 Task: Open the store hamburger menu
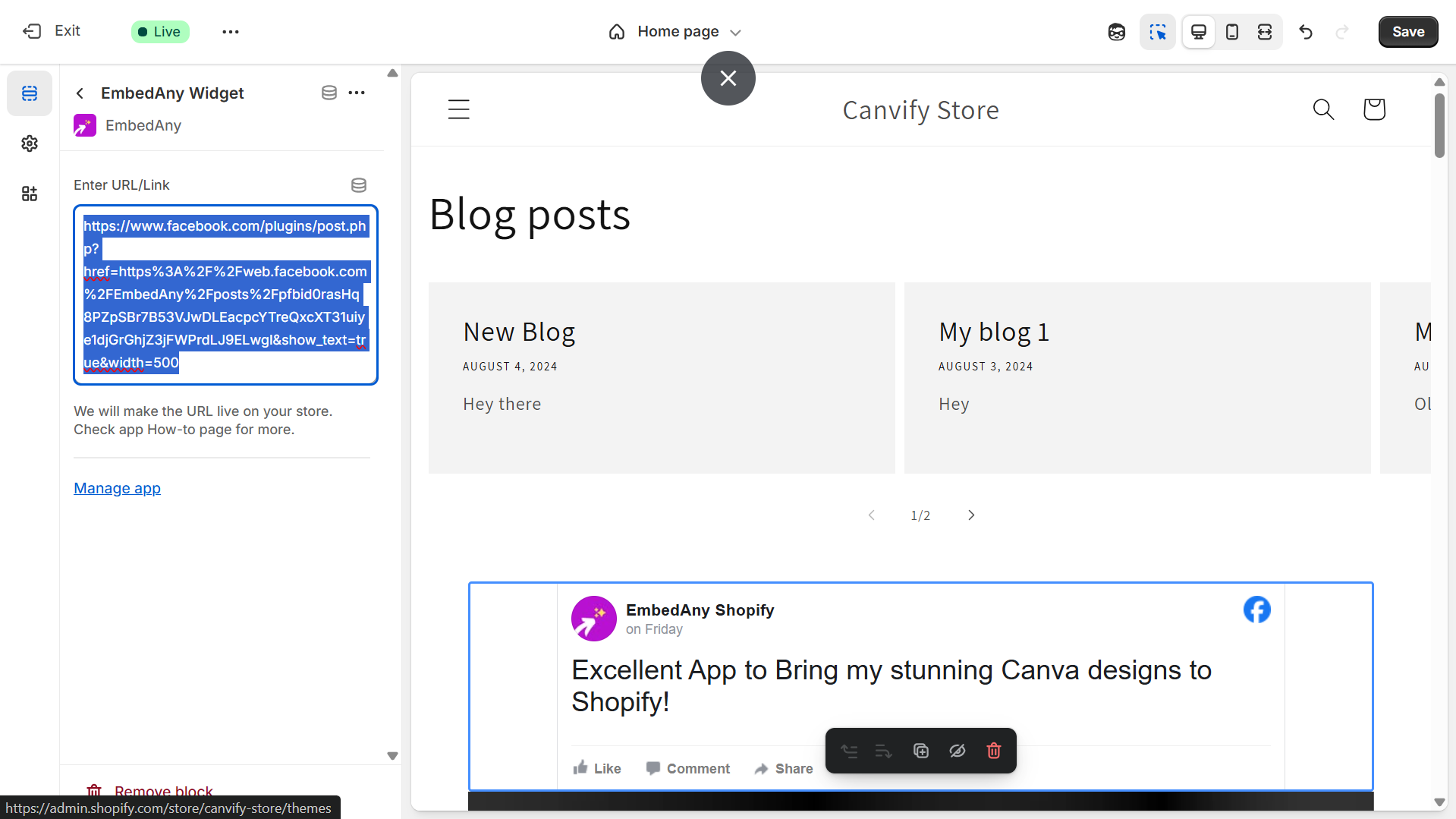click(458, 109)
